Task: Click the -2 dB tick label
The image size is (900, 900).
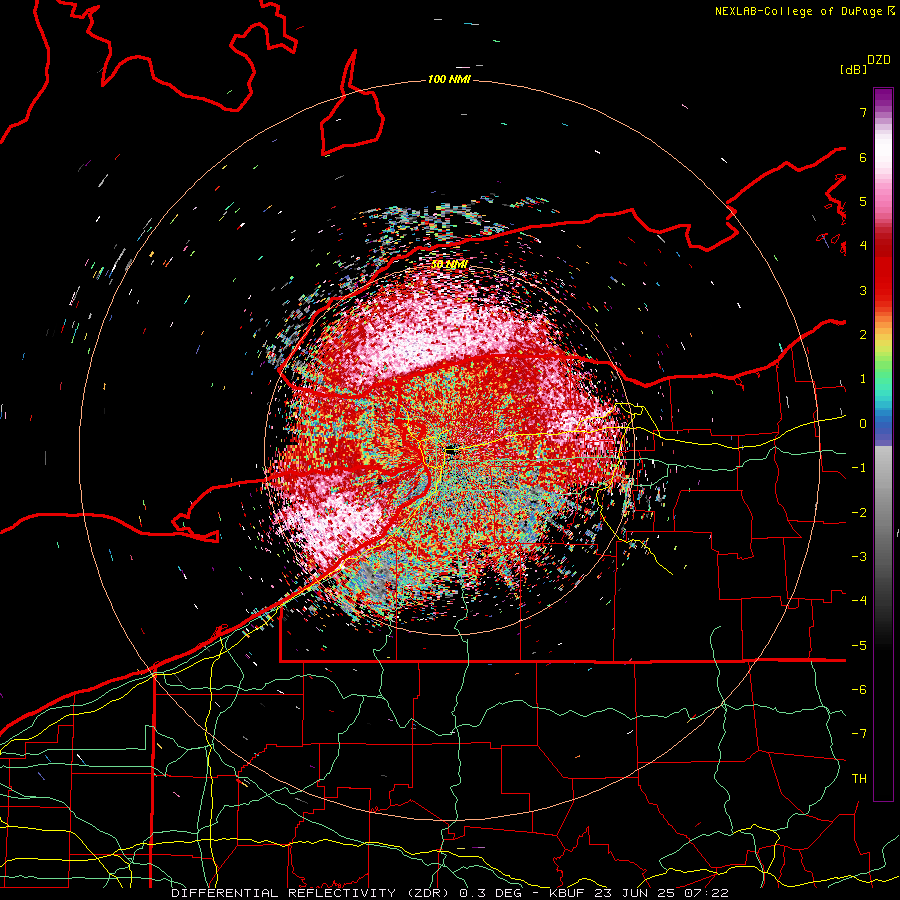Action: coord(859,513)
